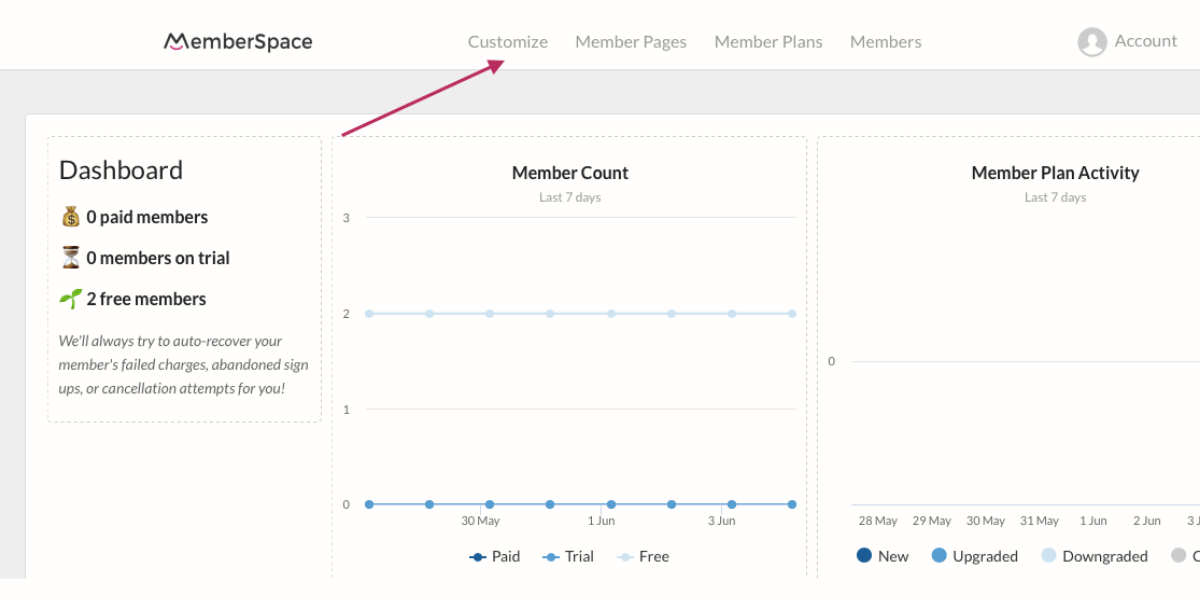Toggle the Paid series in legend
Screen dimensions: 1200x600
495,557
